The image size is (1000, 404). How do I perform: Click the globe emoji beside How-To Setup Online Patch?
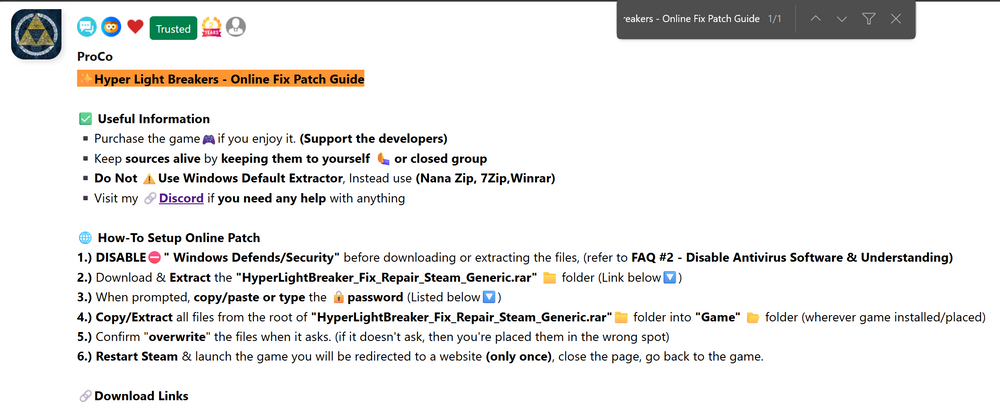tap(85, 238)
